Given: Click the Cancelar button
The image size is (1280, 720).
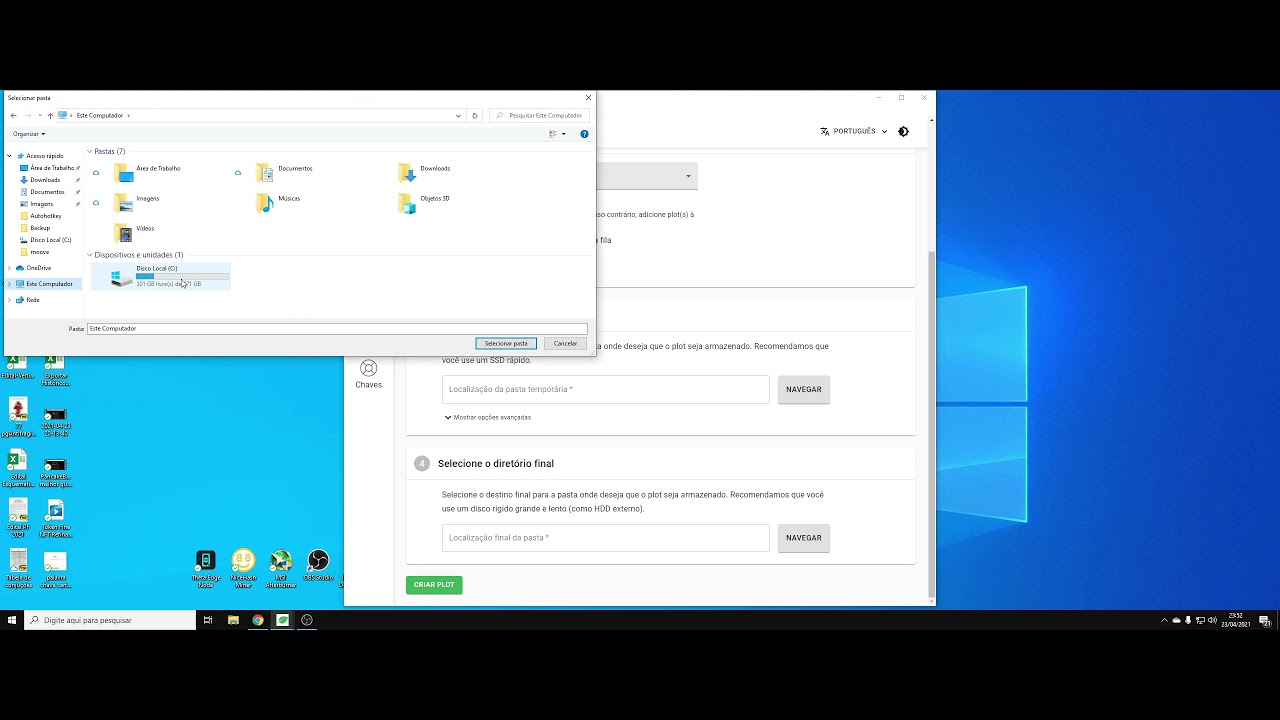Looking at the screenshot, I should click(x=565, y=343).
